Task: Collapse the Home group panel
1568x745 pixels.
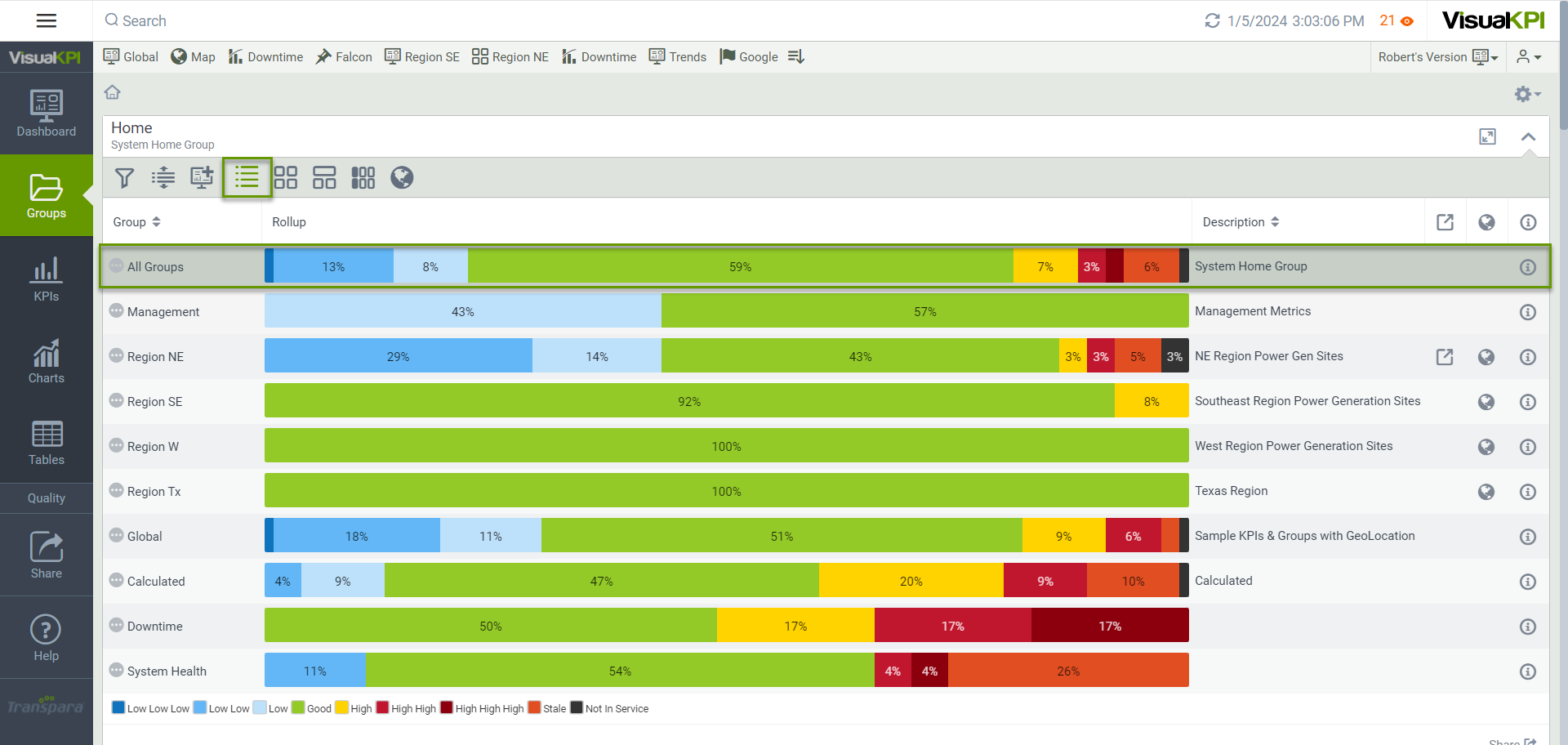Action: coord(1528,136)
